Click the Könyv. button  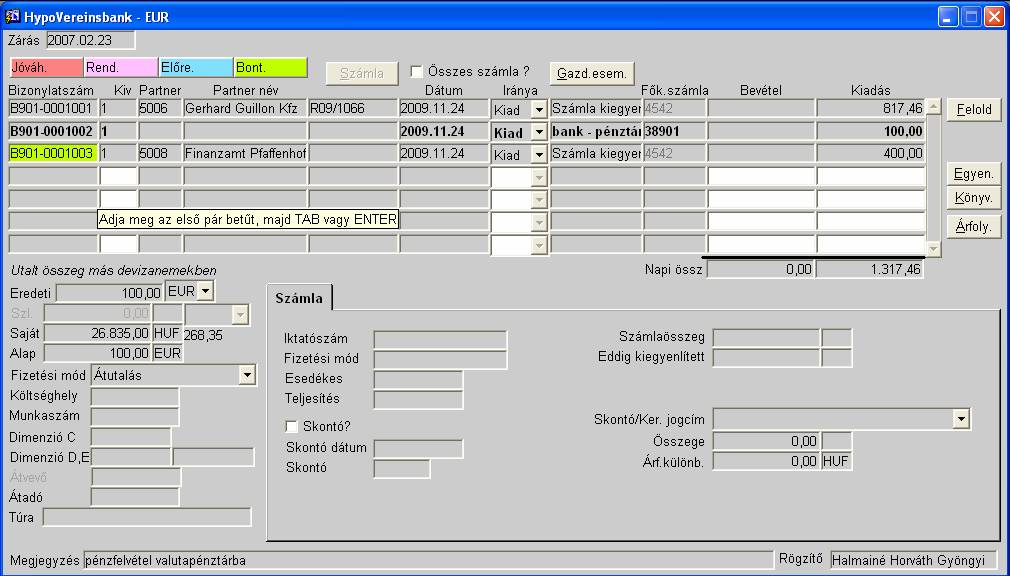[974, 198]
